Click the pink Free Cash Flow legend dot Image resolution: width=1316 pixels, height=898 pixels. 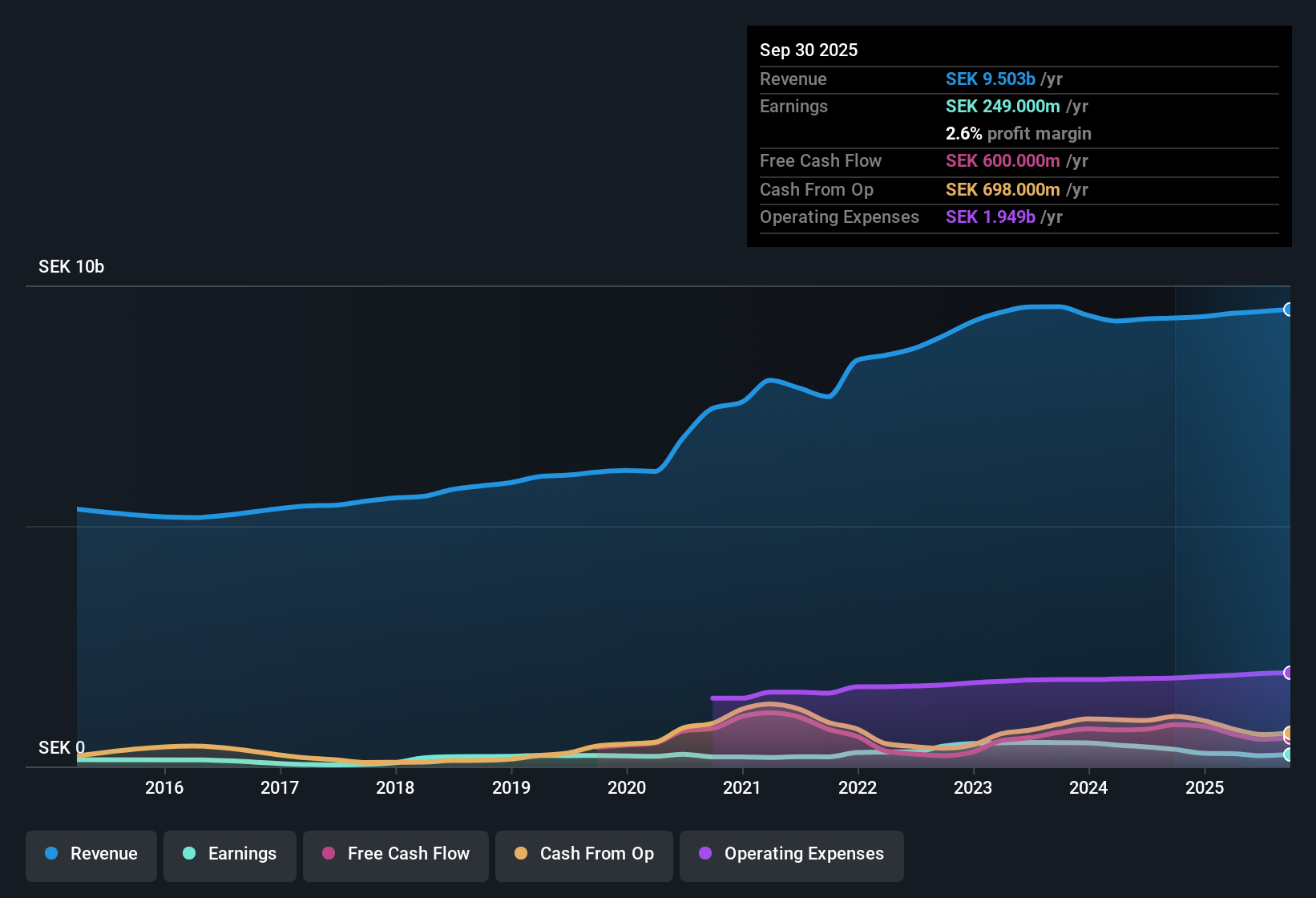tap(329, 853)
